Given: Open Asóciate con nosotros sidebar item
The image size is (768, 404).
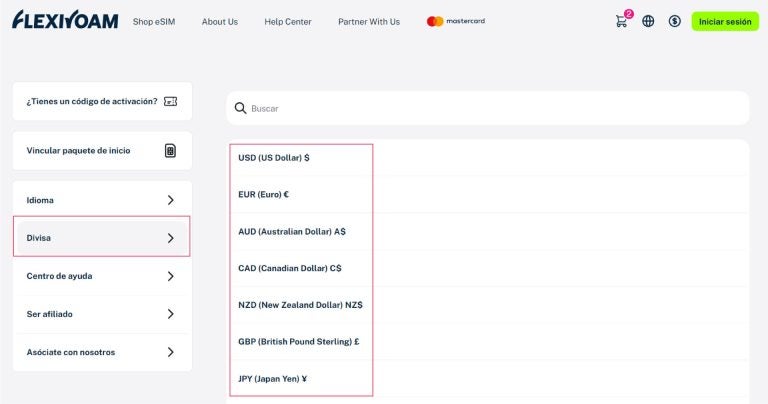Looking at the screenshot, I should 102,352.
